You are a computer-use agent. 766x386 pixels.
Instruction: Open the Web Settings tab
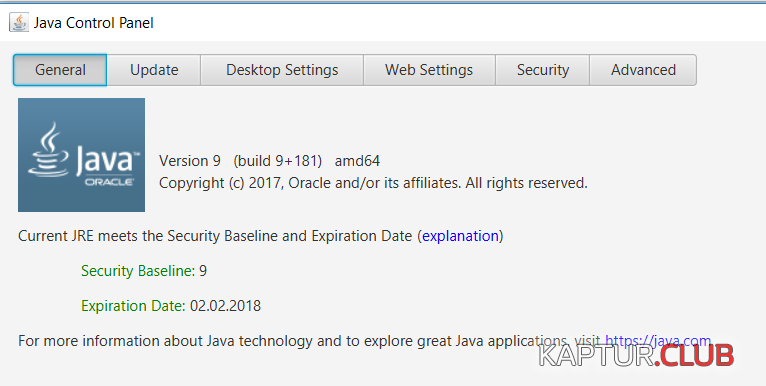(429, 70)
